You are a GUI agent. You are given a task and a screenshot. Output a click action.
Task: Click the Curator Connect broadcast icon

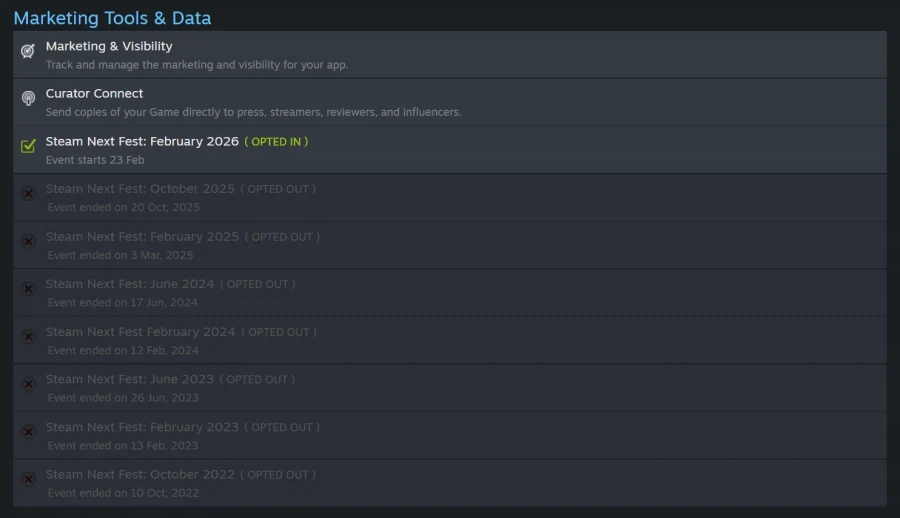click(28, 98)
